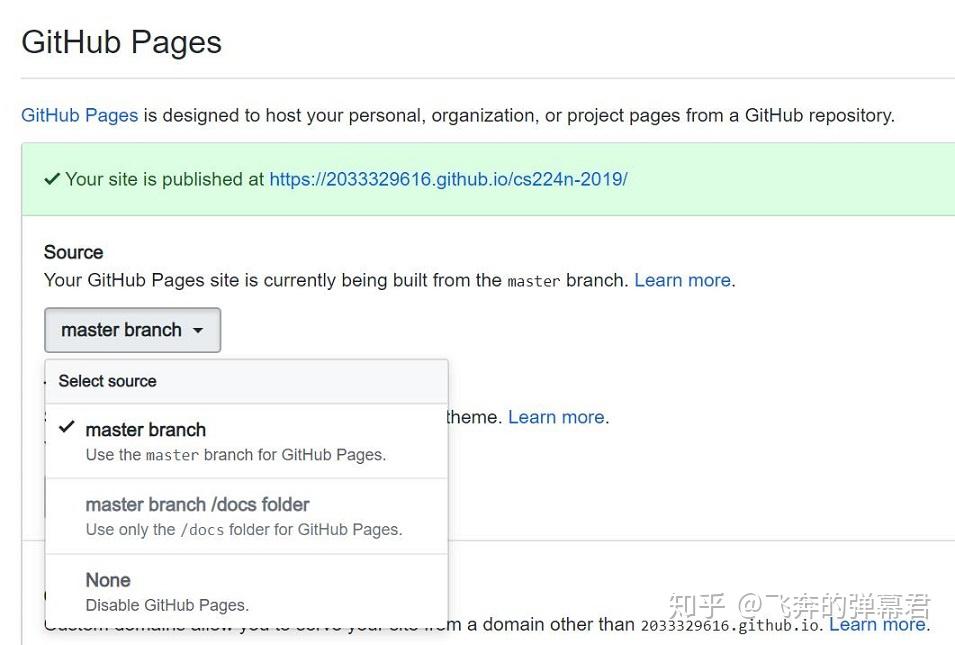Image resolution: width=955 pixels, height=645 pixels.
Task: Pick "None" to disable GitHub Pages
Action: (x=108, y=580)
